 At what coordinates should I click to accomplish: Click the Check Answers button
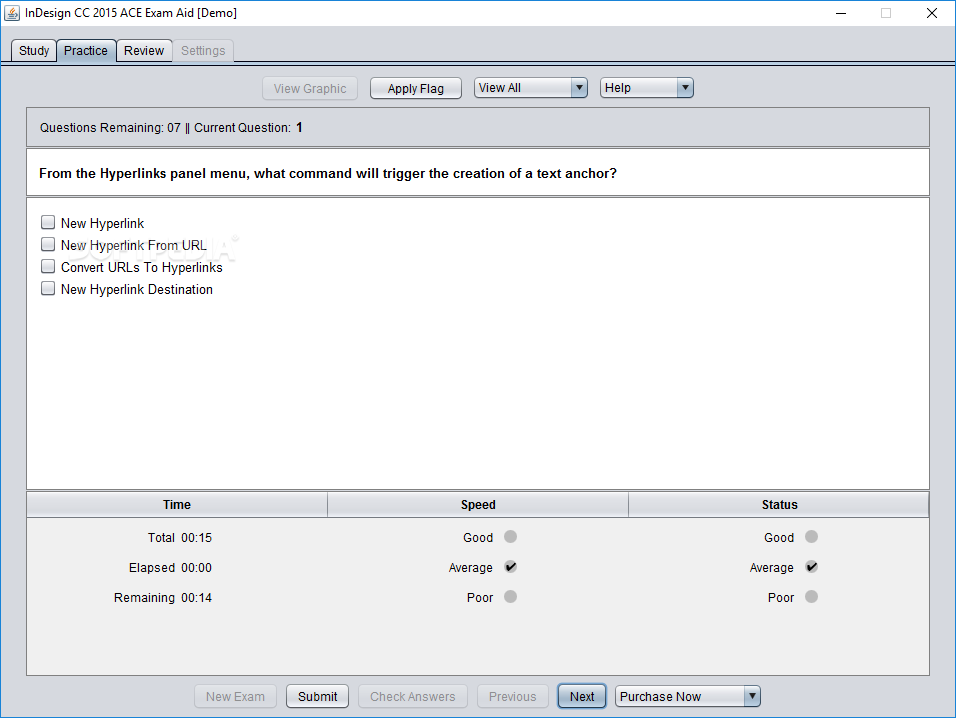click(x=413, y=696)
